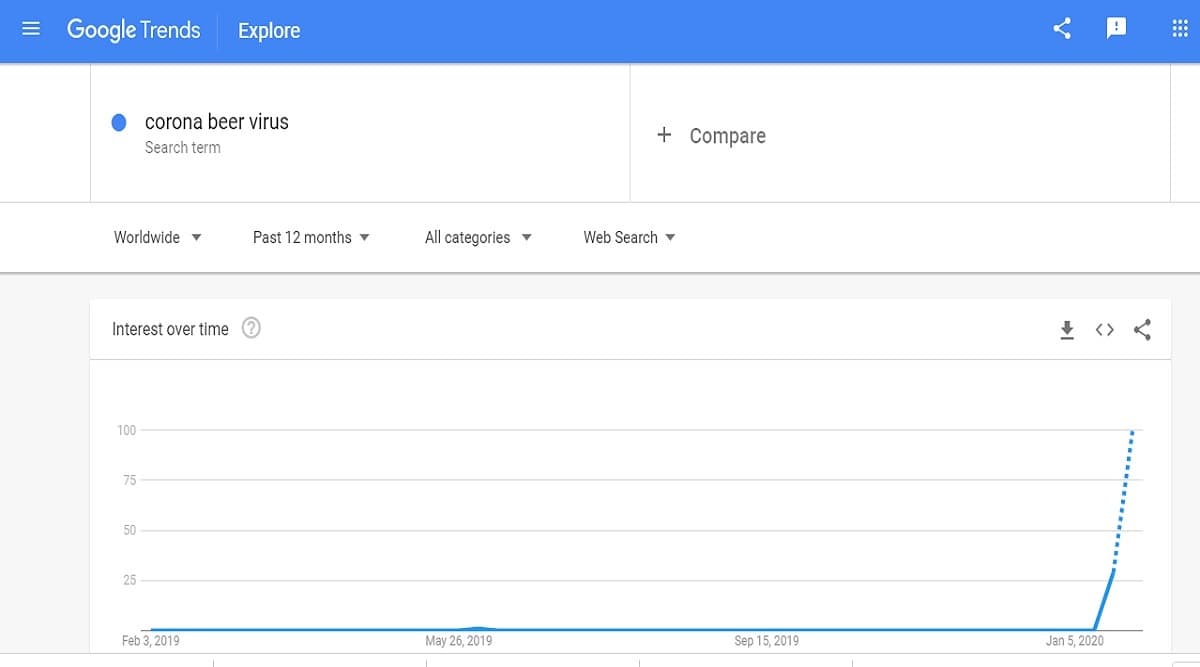Send feedback using the header icon
This screenshot has height=667, width=1200.
click(1116, 29)
